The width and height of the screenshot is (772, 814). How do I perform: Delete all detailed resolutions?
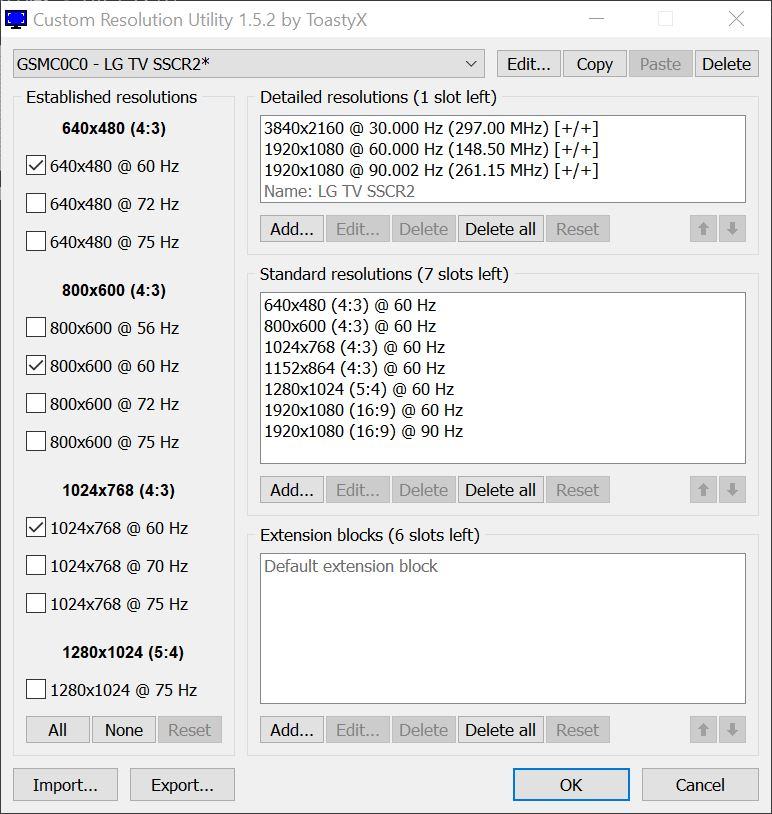500,229
